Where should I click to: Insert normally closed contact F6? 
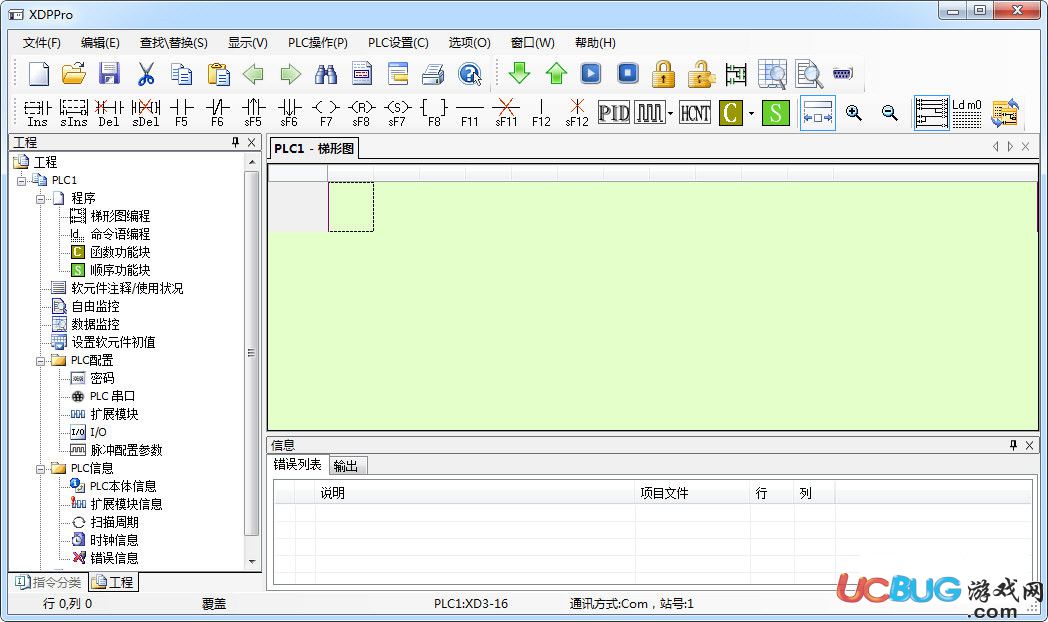pyautogui.click(x=217, y=113)
